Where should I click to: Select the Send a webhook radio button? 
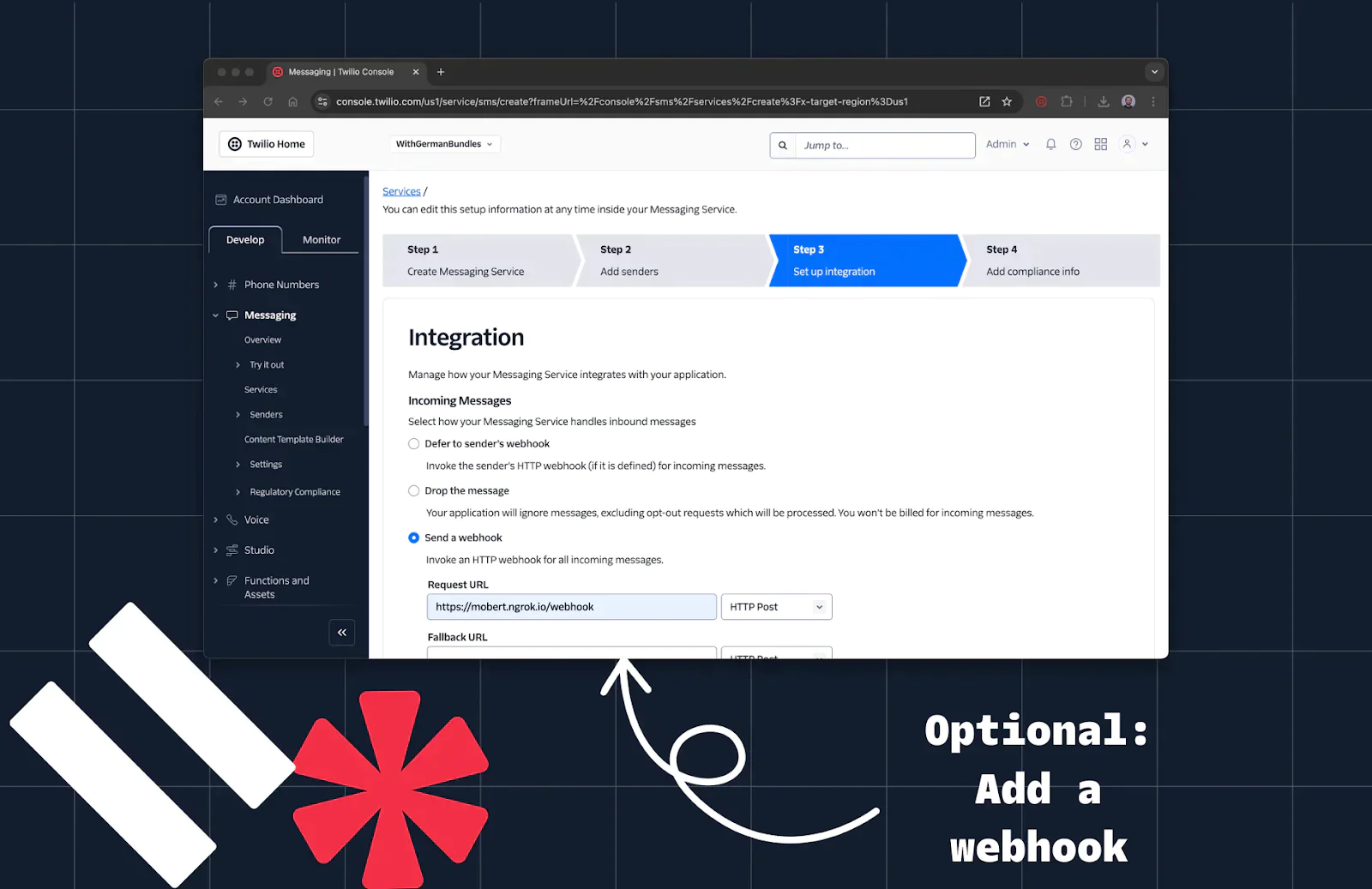coord(414,538)
